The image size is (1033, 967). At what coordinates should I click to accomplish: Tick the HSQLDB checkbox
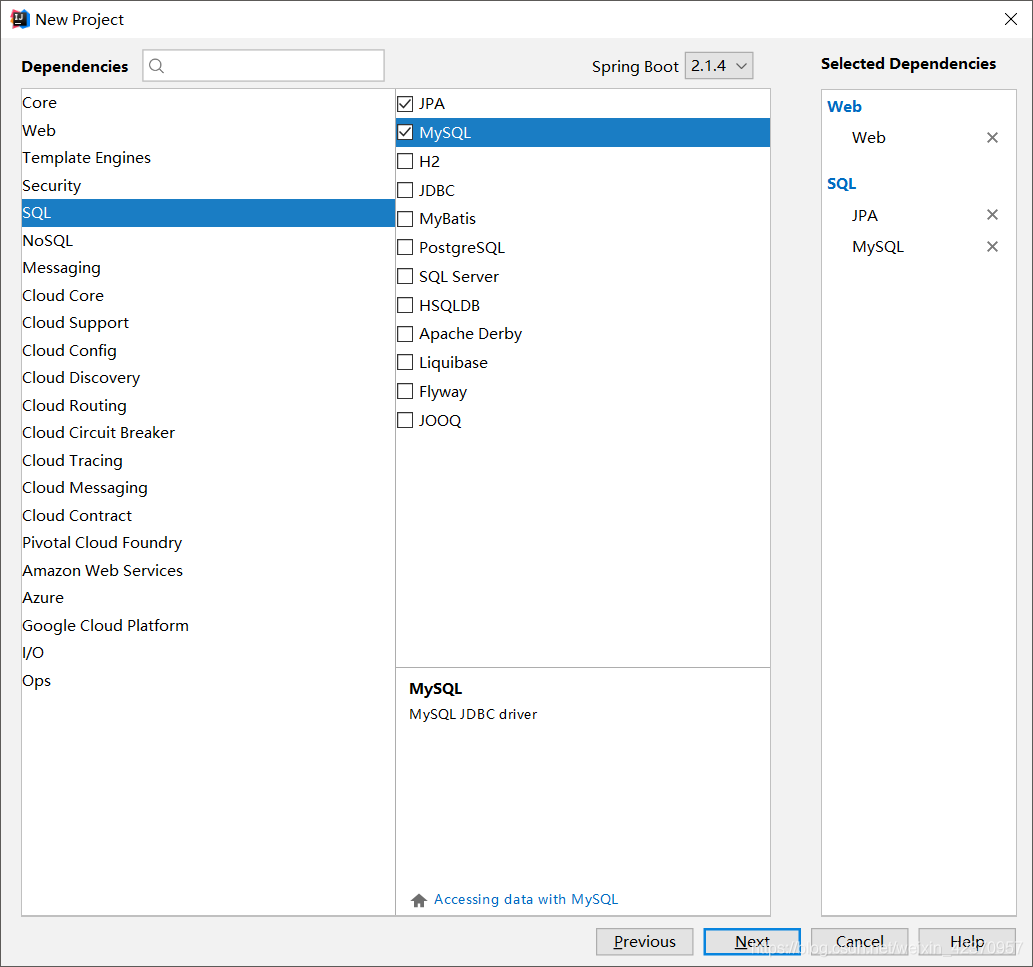pos(405,306)
